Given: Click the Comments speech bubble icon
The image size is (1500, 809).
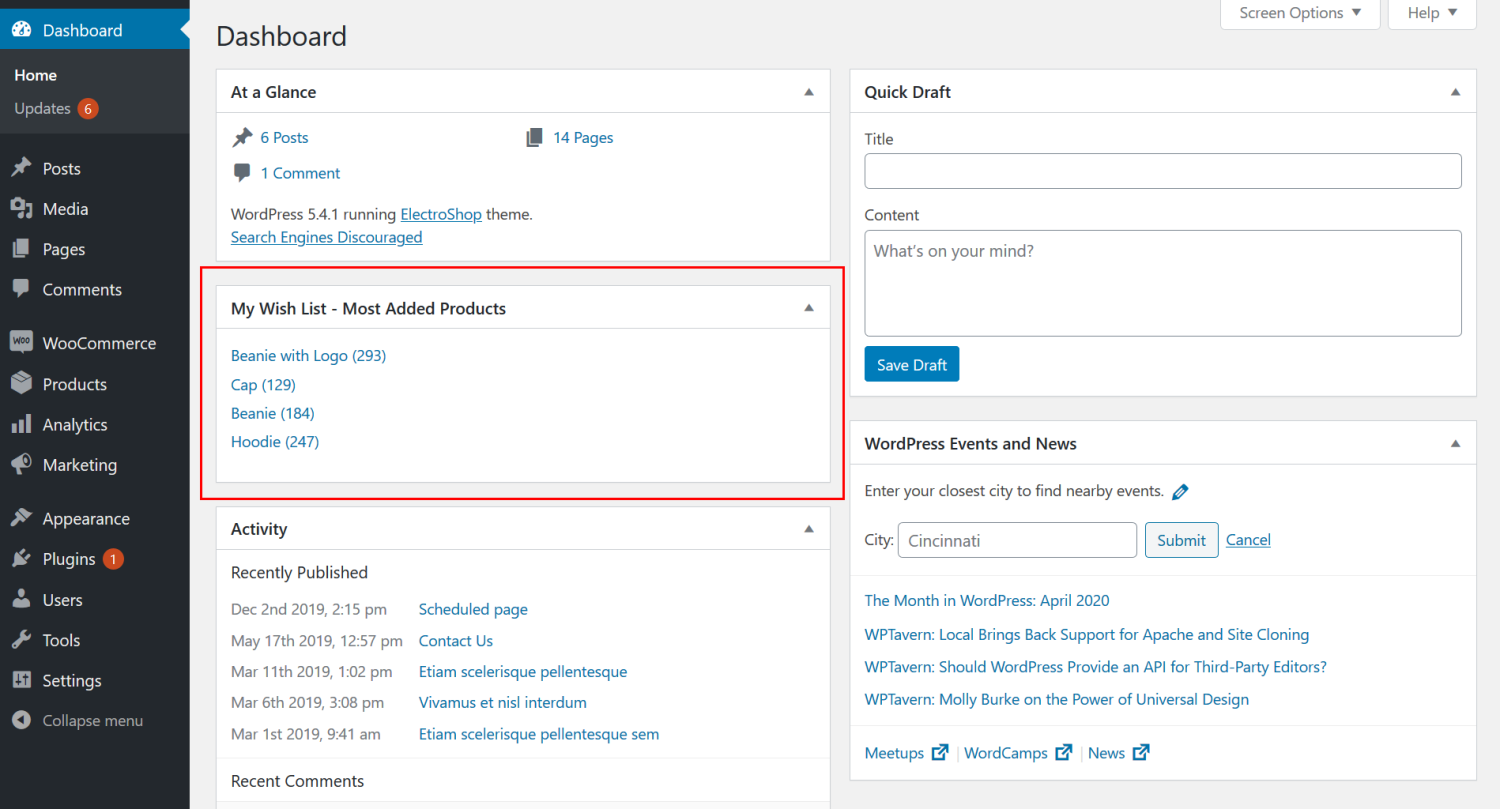Looking at the screenshot, I should tap(23, 289).
